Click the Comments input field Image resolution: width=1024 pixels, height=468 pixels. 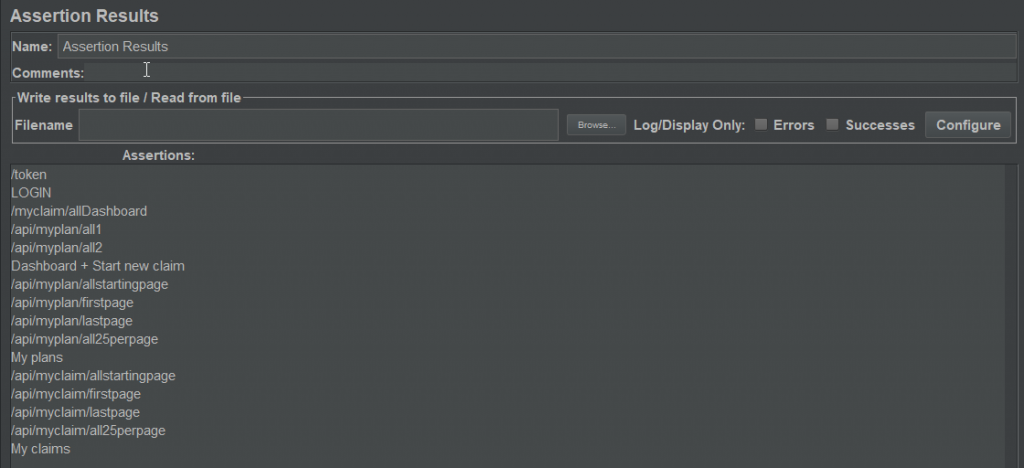coord(550,72)
